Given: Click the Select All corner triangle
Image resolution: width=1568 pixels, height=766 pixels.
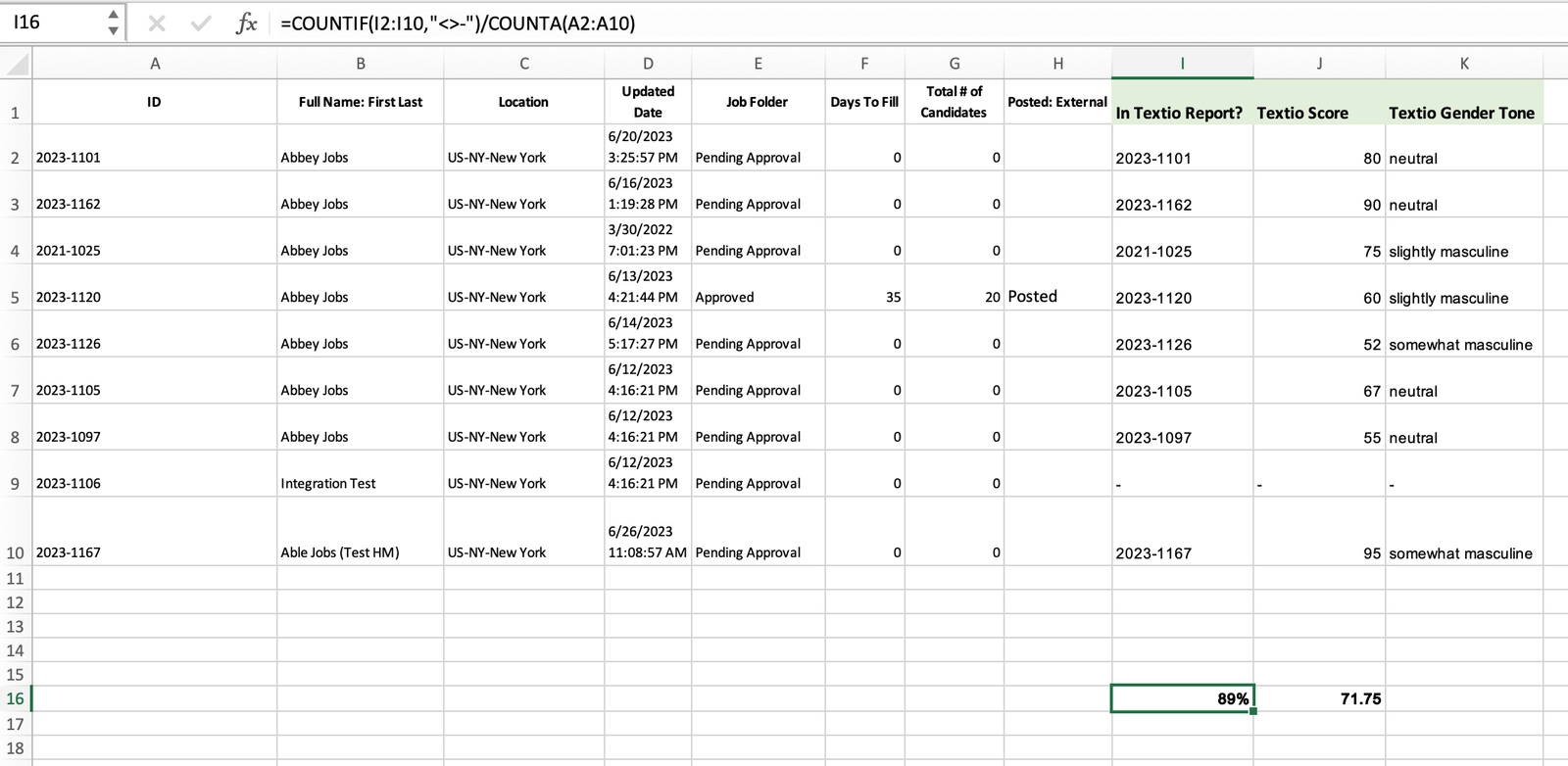Looking at the screenshot, I should point(17,65).
